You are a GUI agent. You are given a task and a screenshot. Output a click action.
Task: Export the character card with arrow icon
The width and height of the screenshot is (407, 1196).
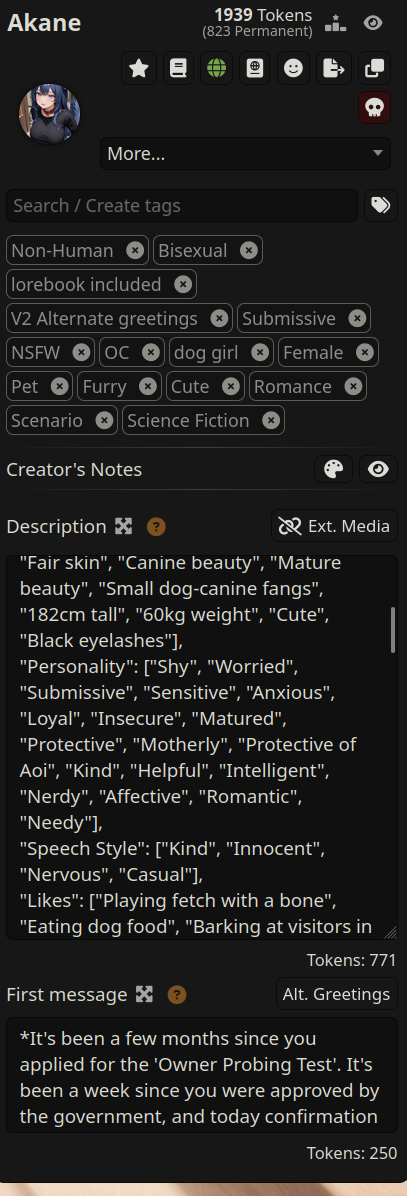click(x=334, y=69)
